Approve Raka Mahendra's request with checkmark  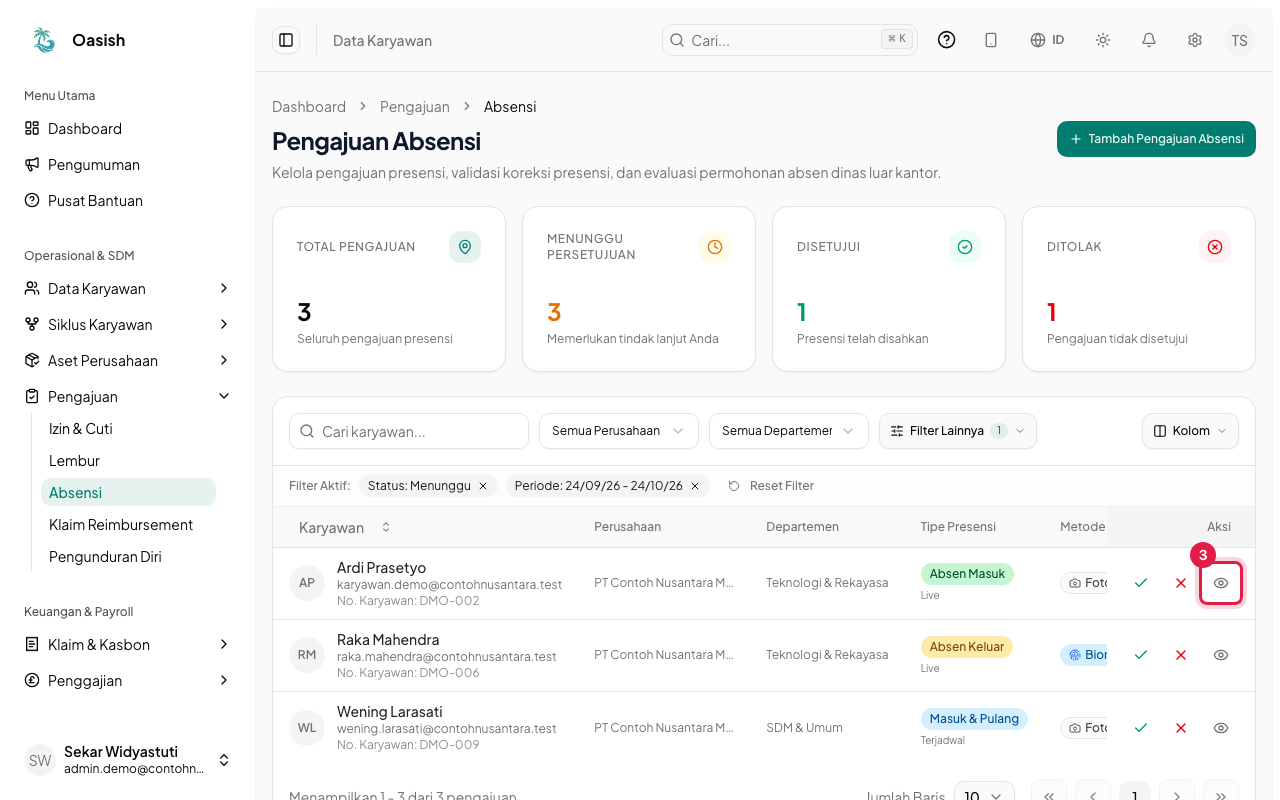(1141, 655)
